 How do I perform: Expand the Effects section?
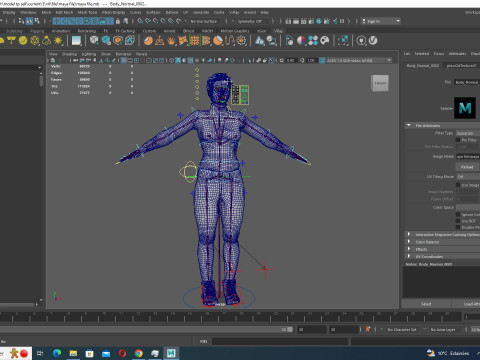tap(409, 249)
